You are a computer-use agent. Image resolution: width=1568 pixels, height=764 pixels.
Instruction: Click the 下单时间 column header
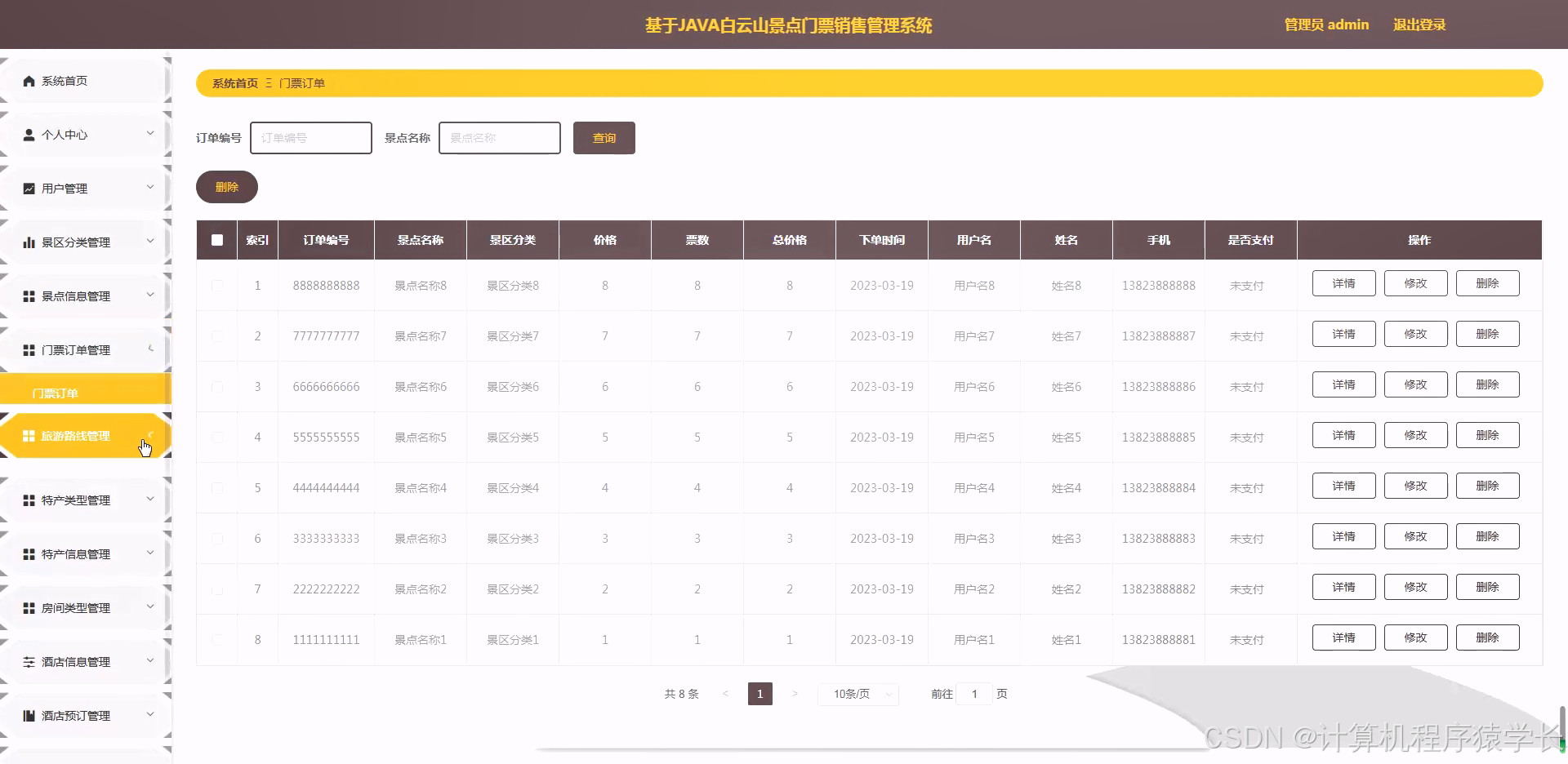[882, 240]
